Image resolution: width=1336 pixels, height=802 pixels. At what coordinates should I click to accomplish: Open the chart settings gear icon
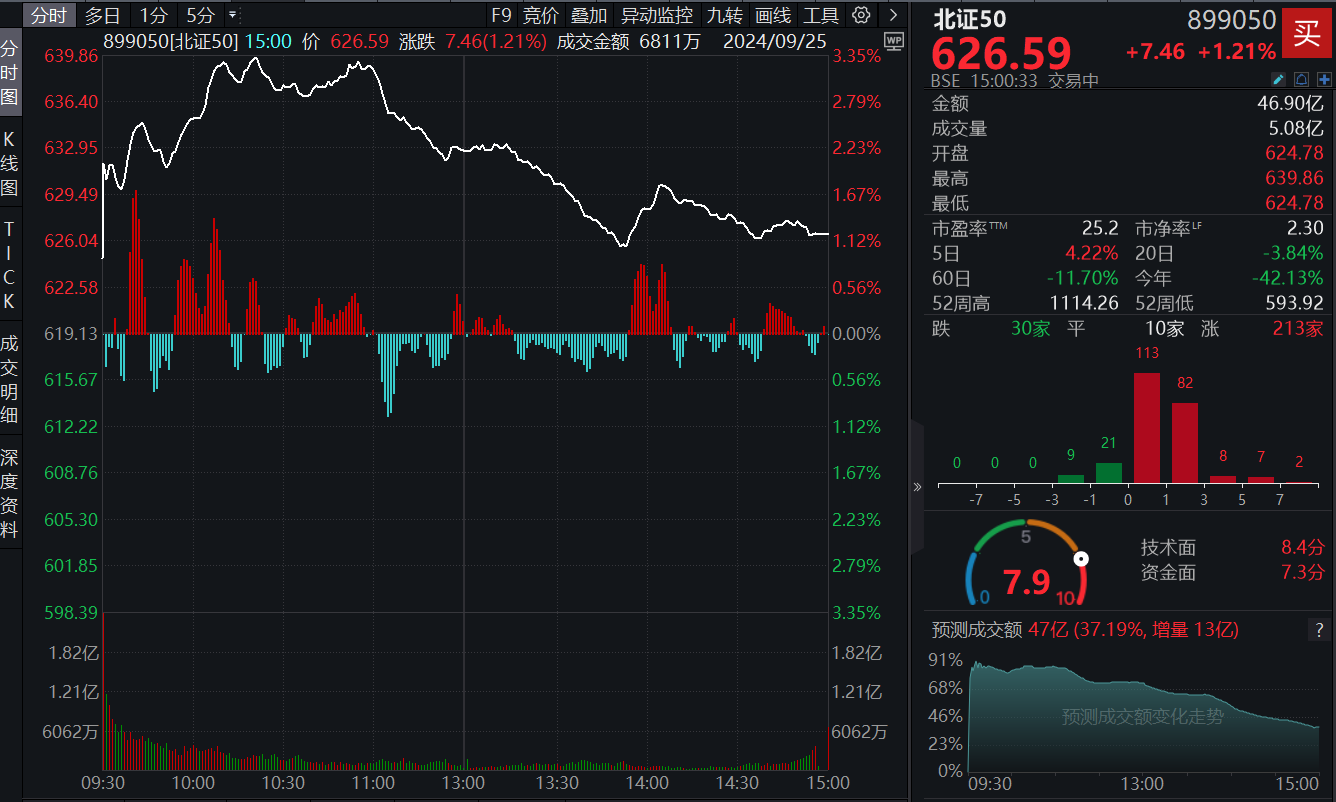(861, 15)
